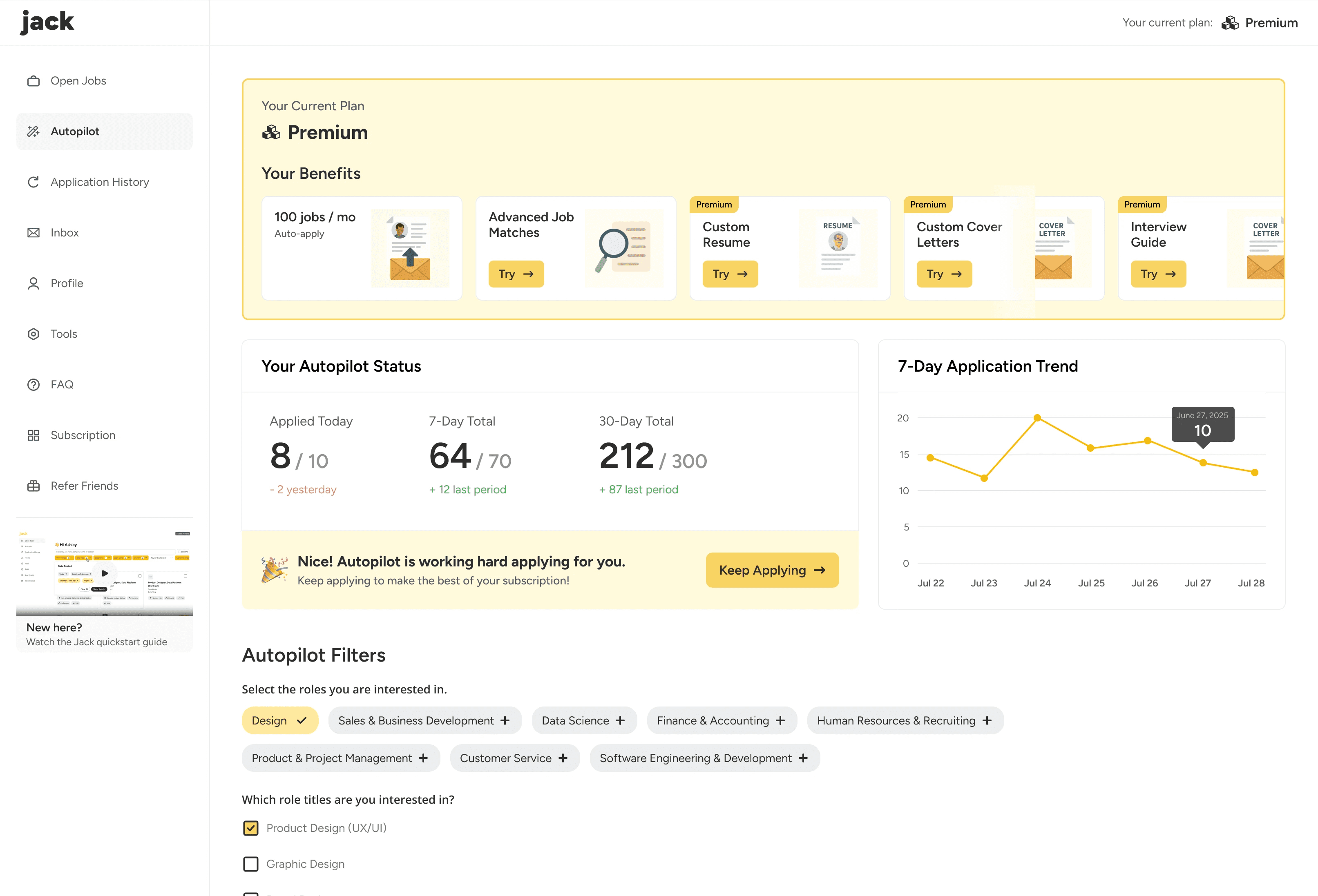This screenshot has width=1318, height=896.
Task: Add Finance & Accounting role via plus
Action: [780, 720]
